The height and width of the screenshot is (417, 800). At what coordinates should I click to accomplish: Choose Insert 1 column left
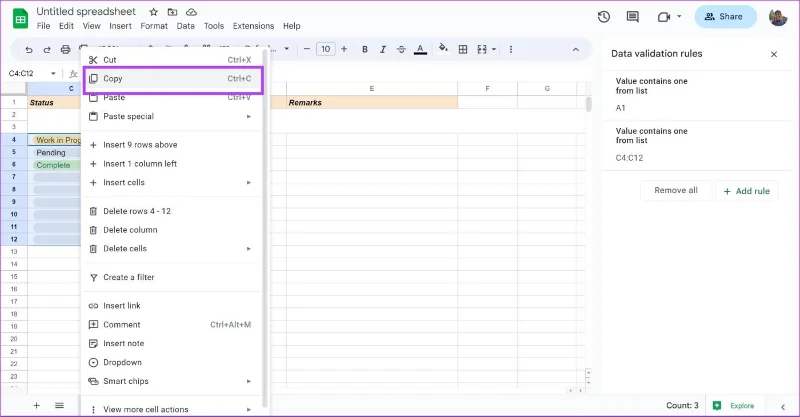171,164
